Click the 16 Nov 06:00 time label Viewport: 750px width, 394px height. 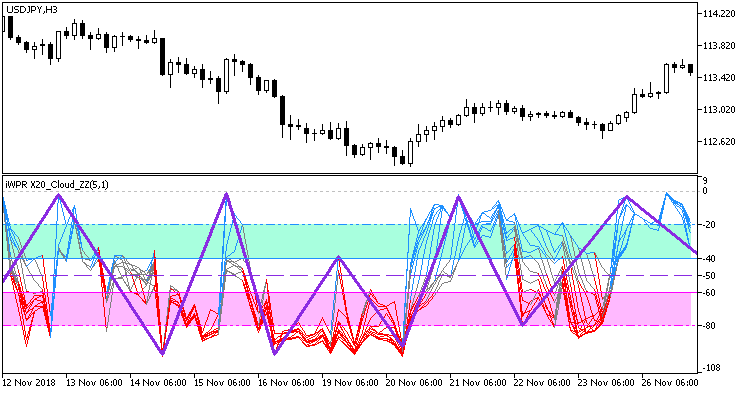286,383
